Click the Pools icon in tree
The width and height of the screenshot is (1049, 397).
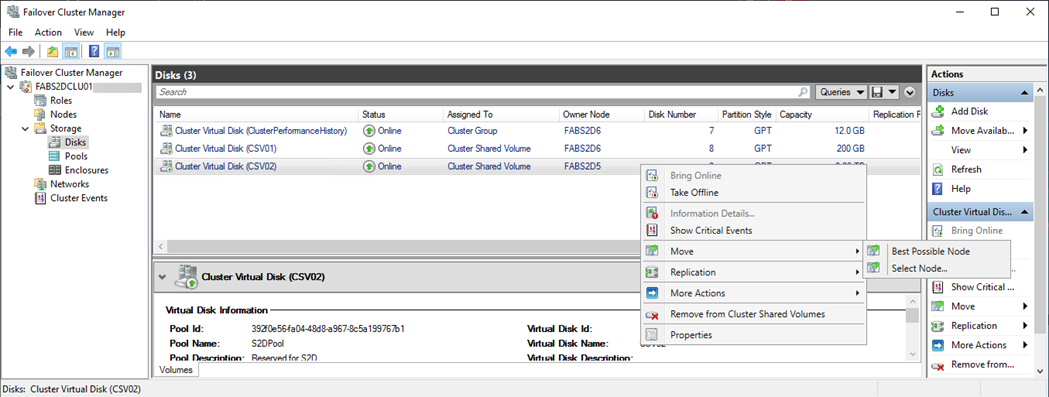click(55, 156)
